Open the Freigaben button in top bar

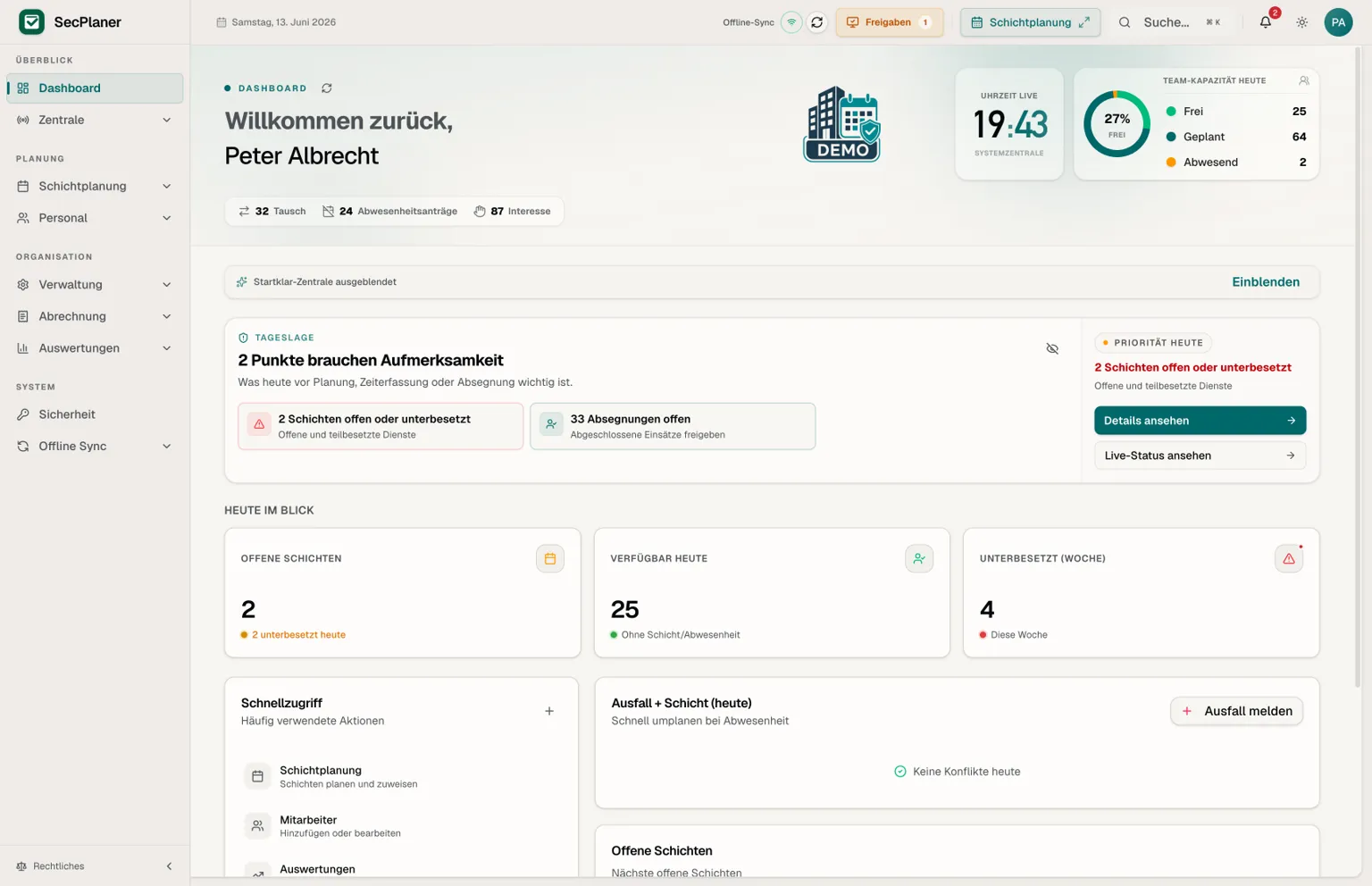tap(889, 22)
